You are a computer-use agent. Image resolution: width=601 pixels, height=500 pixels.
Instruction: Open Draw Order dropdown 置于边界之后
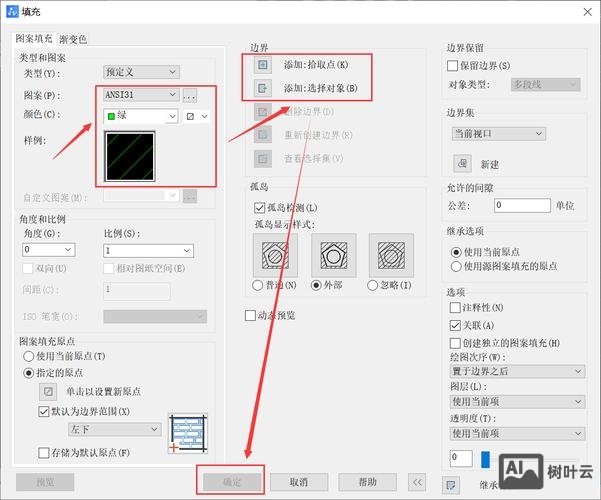517,371
